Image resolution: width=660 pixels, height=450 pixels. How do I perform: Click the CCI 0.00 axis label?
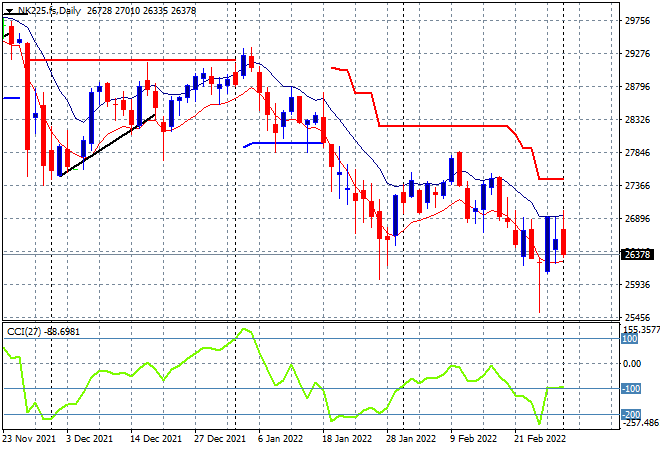tap(632, 364)
